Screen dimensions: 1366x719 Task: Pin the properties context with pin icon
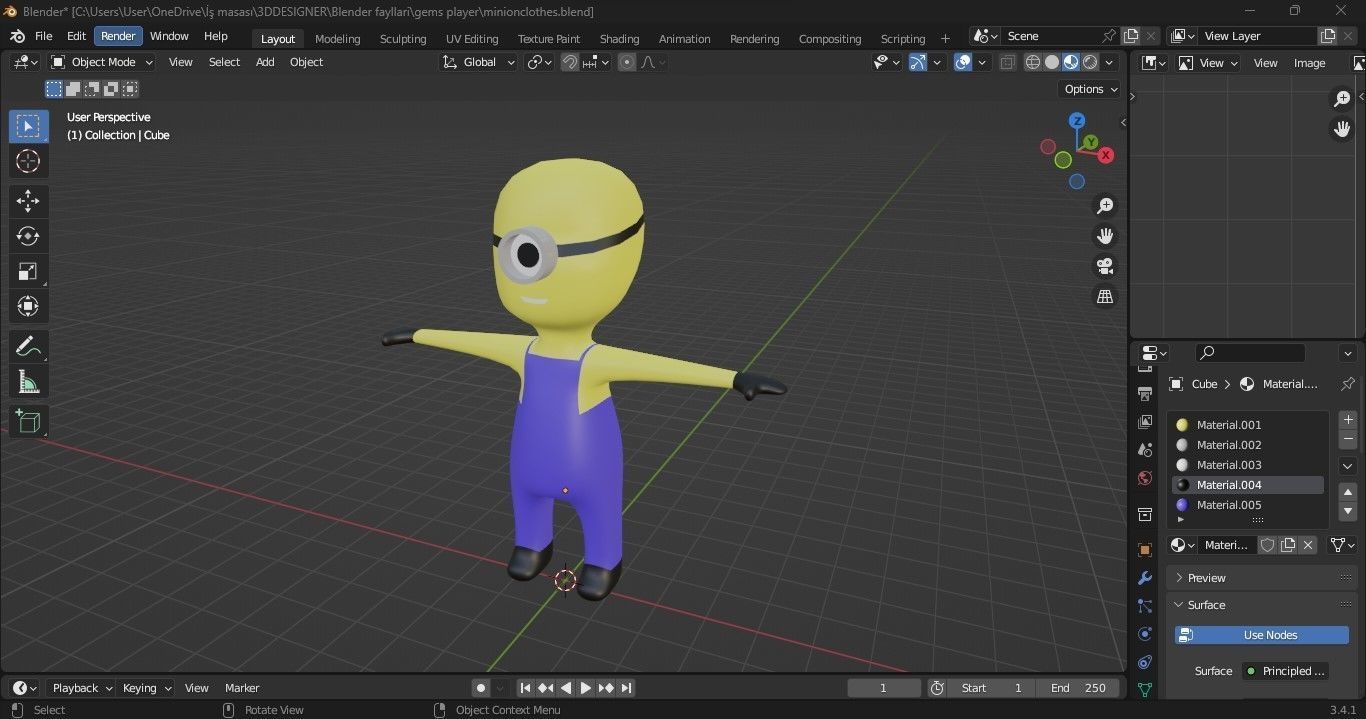pos(1347,384)
